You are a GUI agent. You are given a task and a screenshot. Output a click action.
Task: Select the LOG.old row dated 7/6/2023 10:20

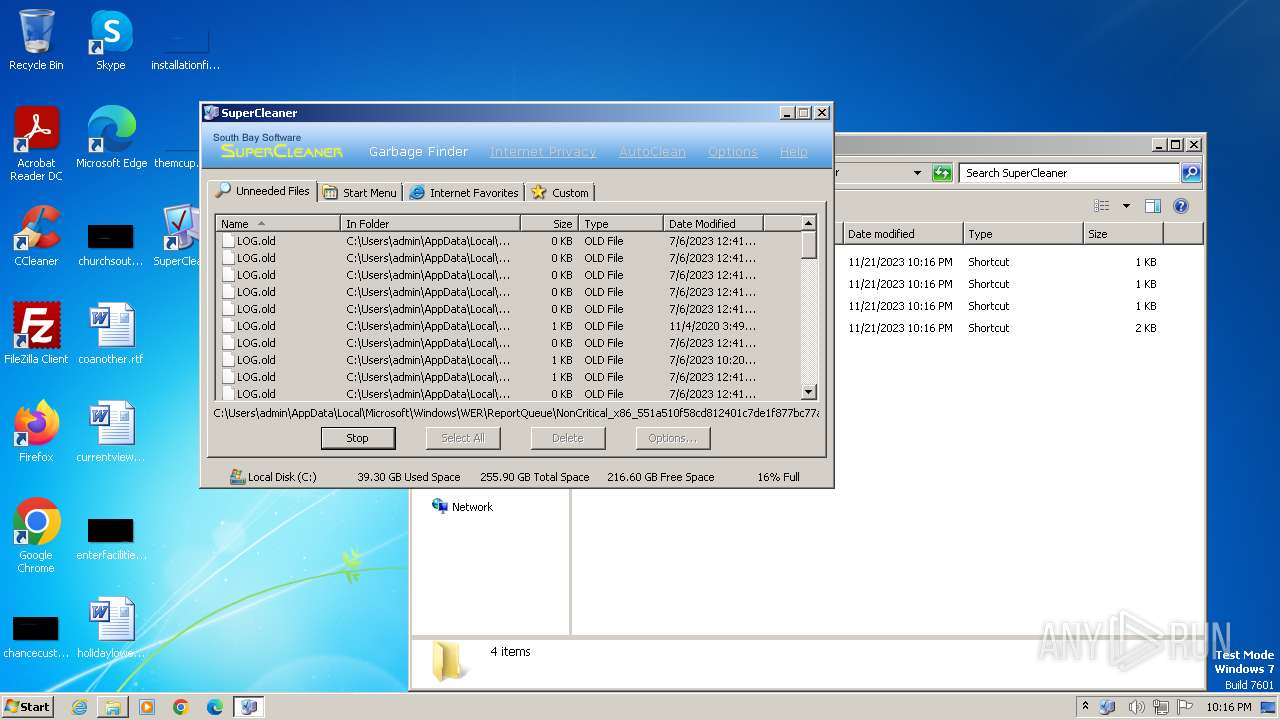click(x=508, y=360)
